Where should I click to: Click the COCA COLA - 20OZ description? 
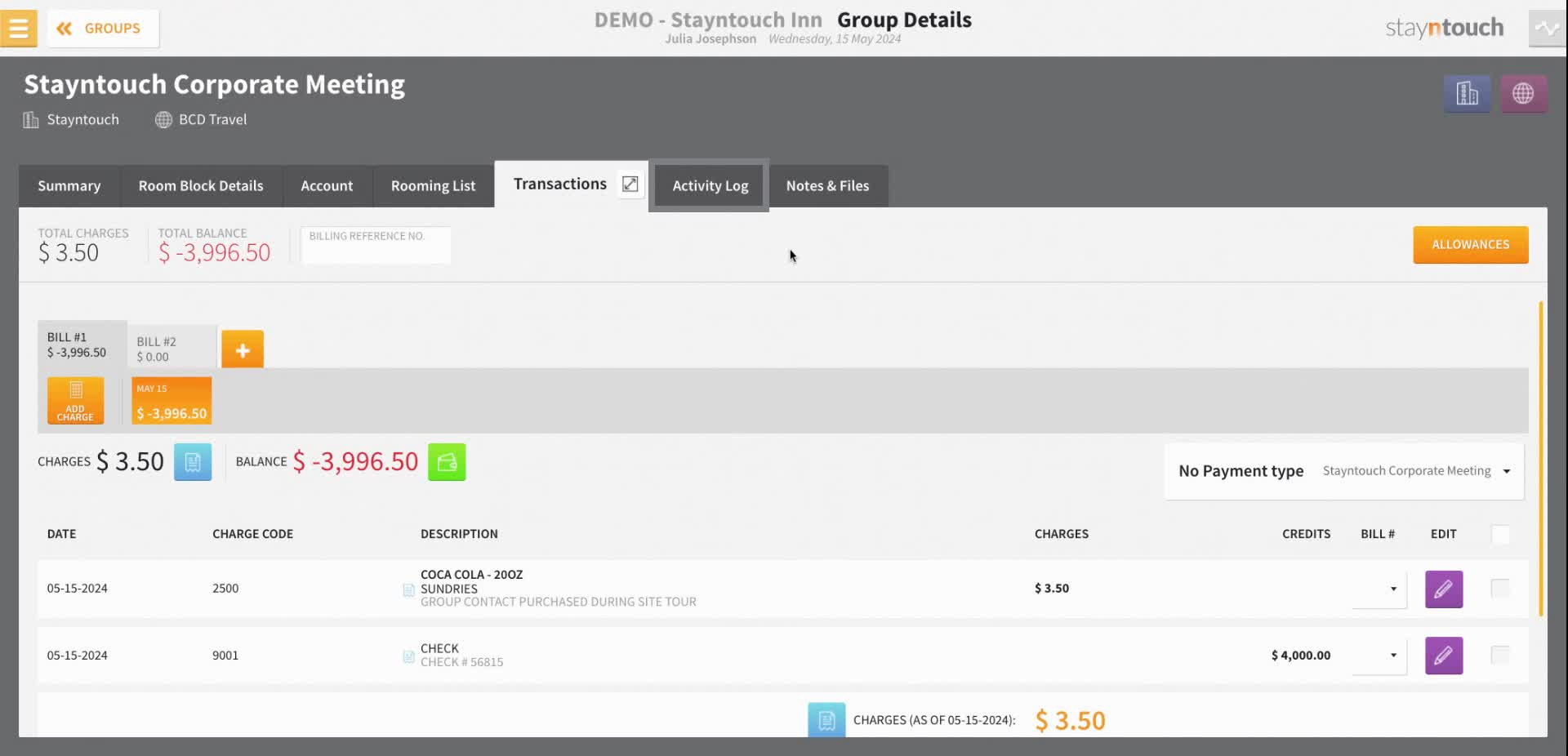(471, 575)
